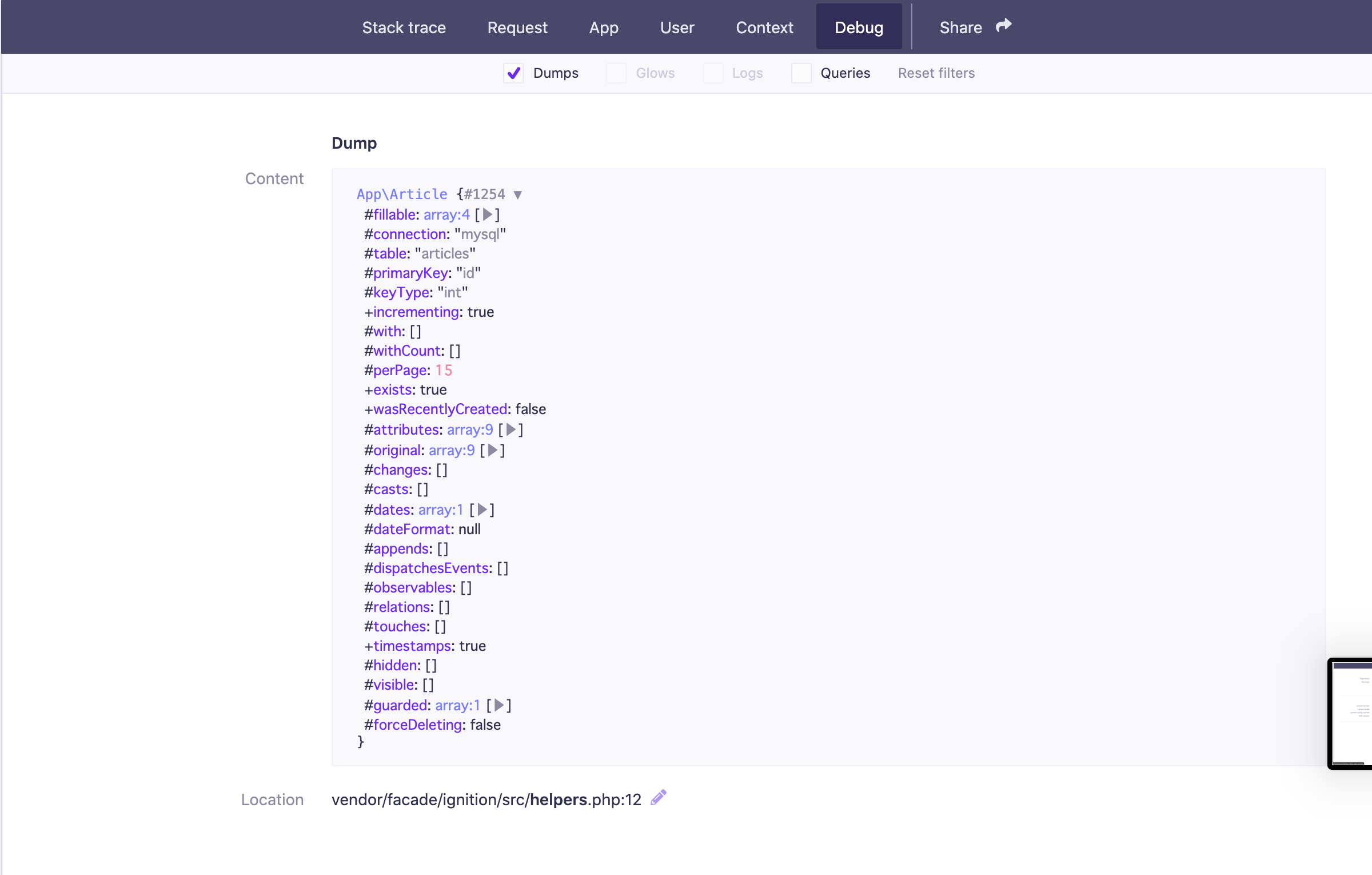Click the Share button

(x=975, y=27)
